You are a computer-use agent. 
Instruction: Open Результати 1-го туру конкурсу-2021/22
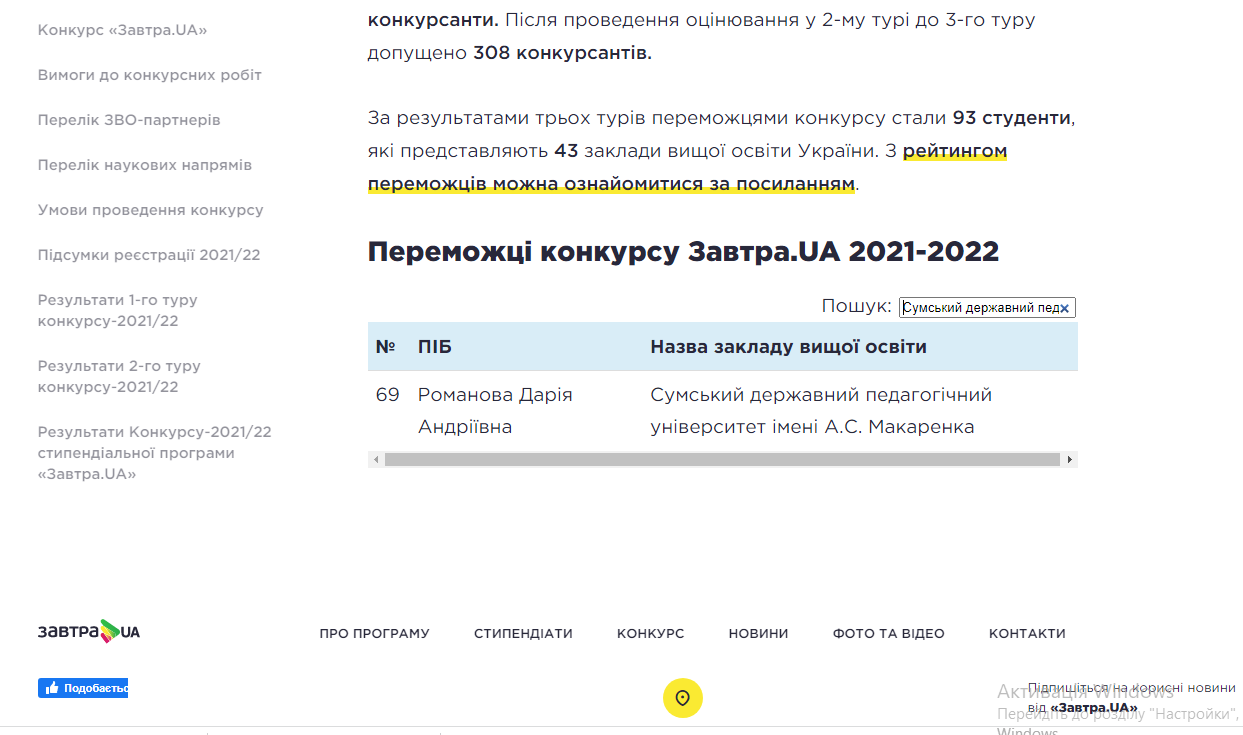pyautogui.click(x=117, y=310)
